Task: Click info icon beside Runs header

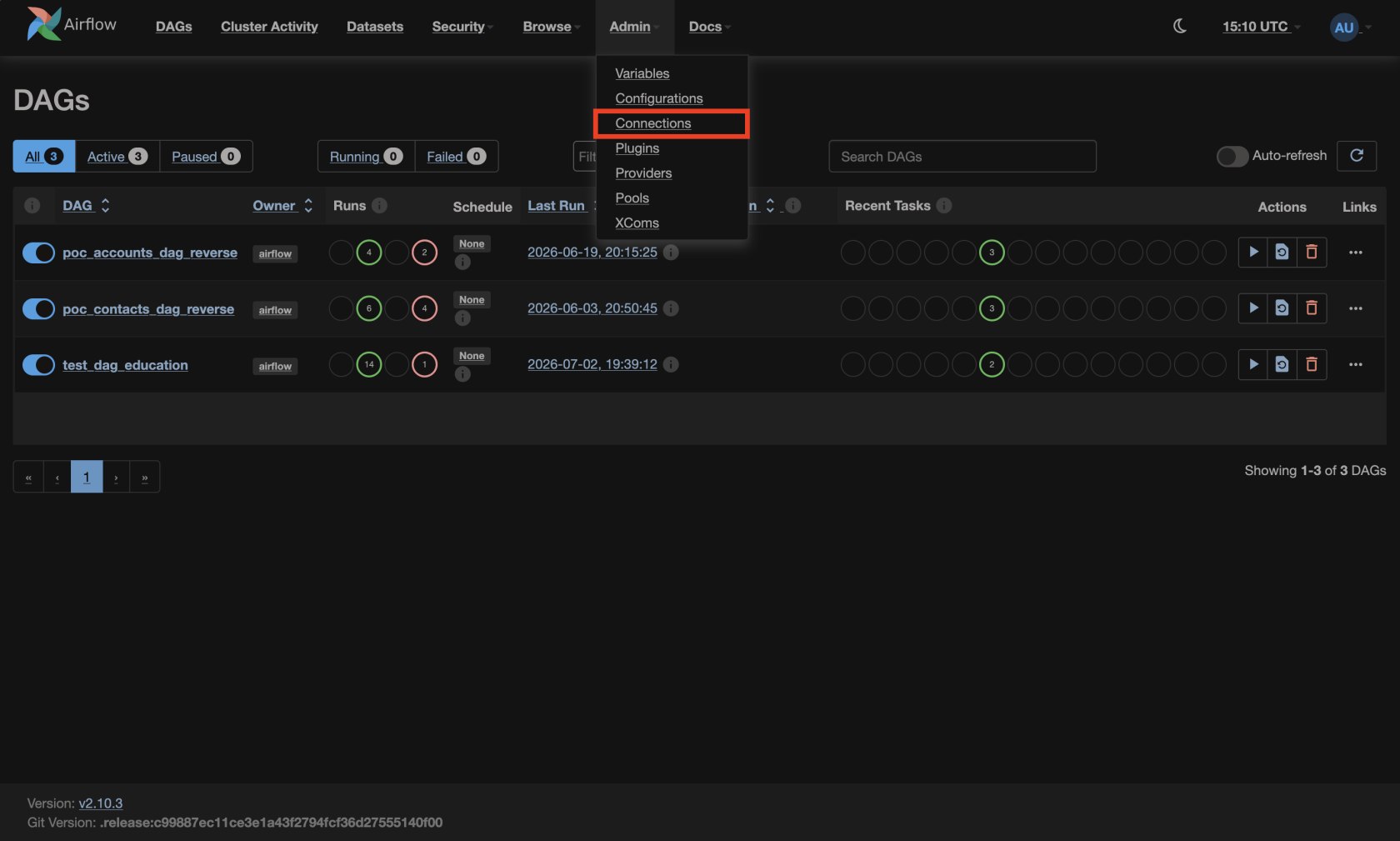Action: pos(380,205)
